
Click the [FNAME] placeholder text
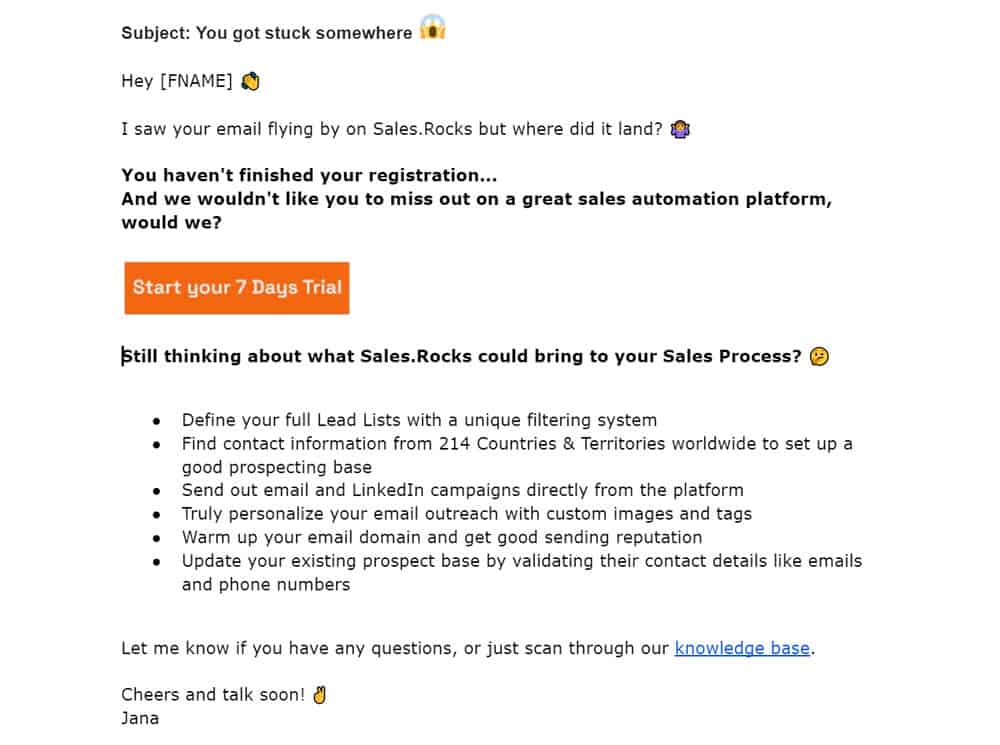pos(196,82)
